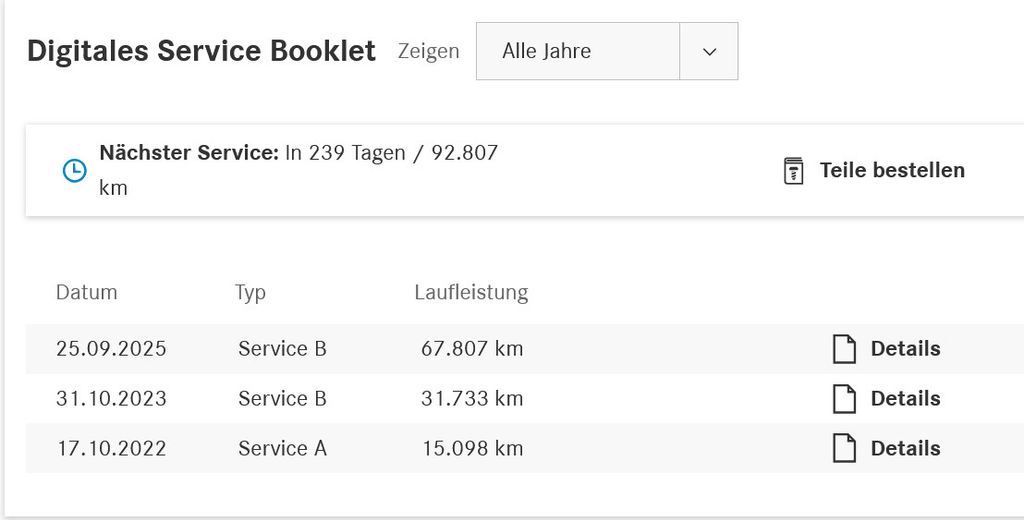Click the clock icon beside Nächster Service
This screenshot has width=1024, height=520.
coord(74,170)
